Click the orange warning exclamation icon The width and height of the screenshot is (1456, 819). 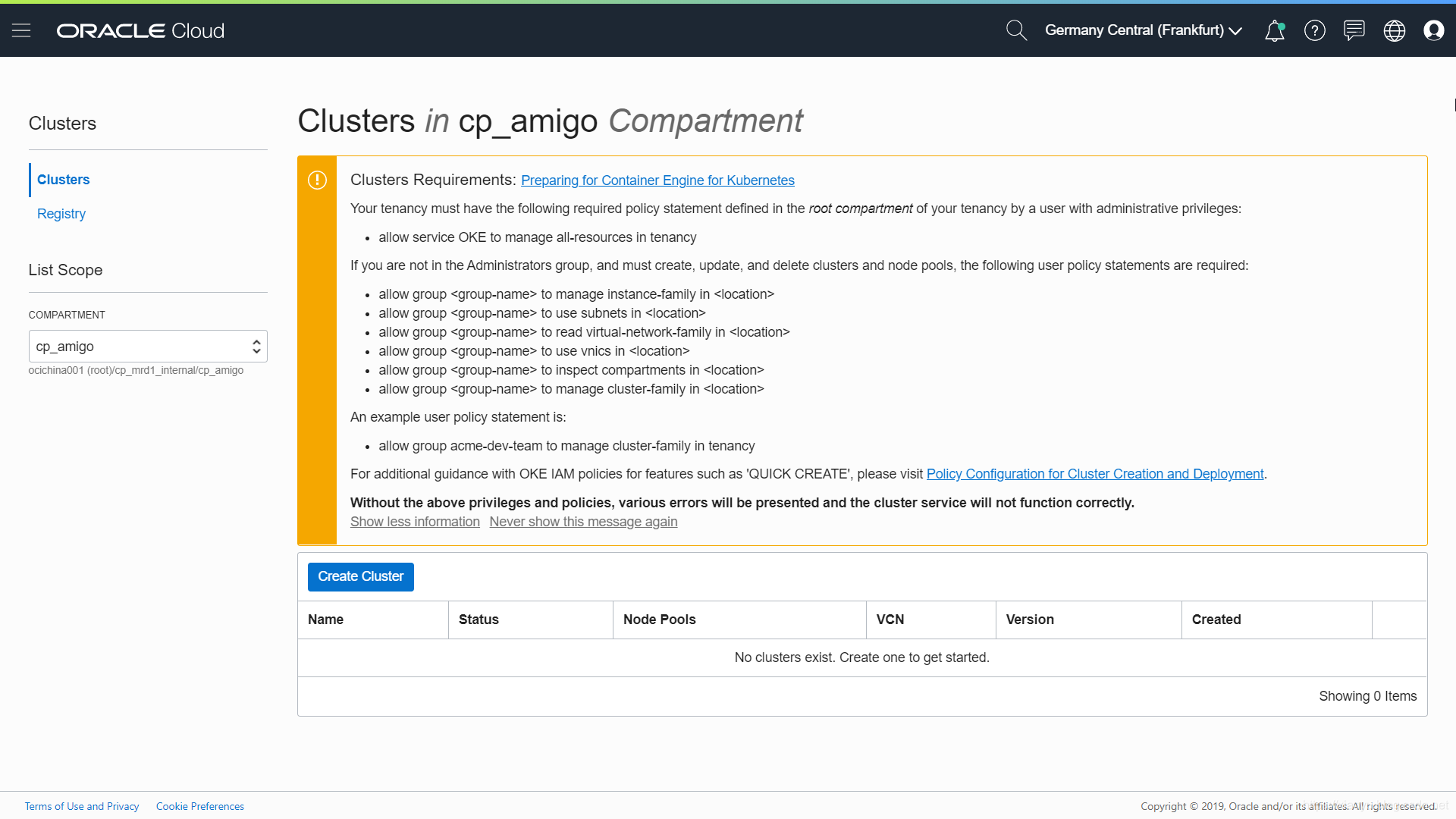pos(317,180)
